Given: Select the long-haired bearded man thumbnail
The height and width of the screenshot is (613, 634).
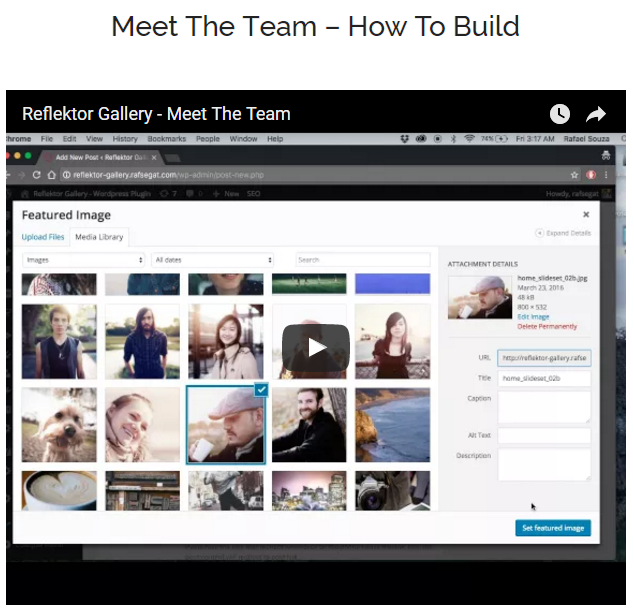Looking at the screenshot, I should click(142, 342).
